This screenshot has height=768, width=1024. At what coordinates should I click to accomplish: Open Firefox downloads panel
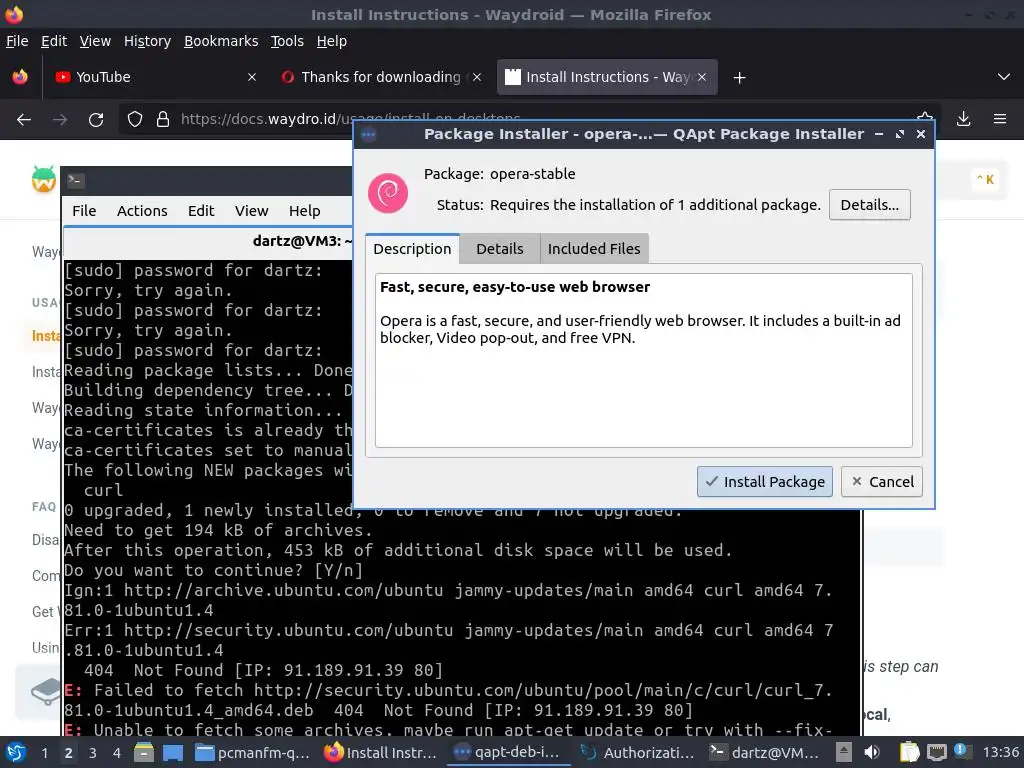click(963, 119)
